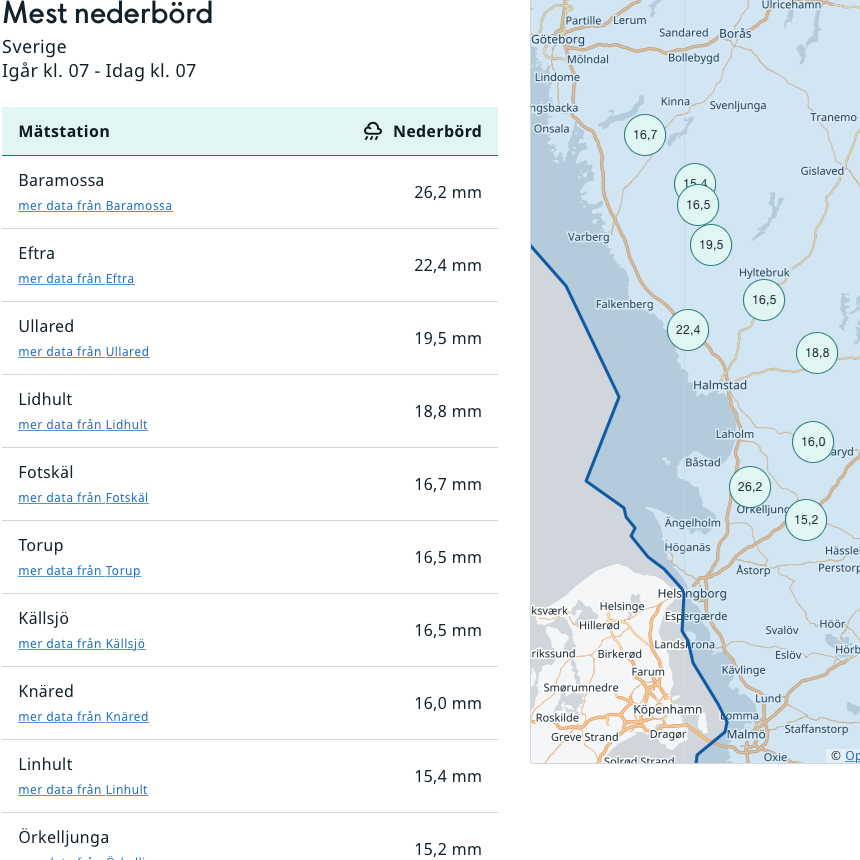Image resolution: width=860 pixels, height=860 pixels.
Task: Click the Nederbörd column header
Action: click(x=437, y=131)
